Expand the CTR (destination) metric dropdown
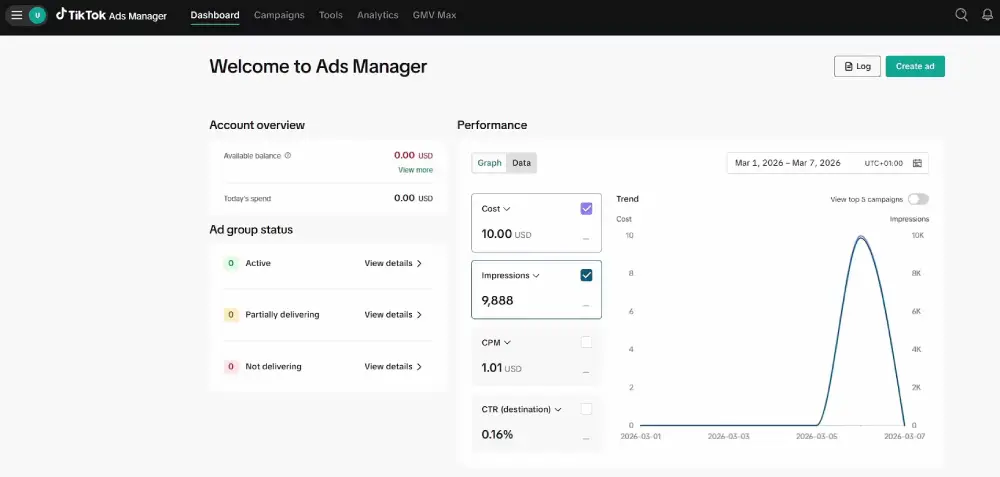Viewport: 1000px width, 477px height. [558, 410]
